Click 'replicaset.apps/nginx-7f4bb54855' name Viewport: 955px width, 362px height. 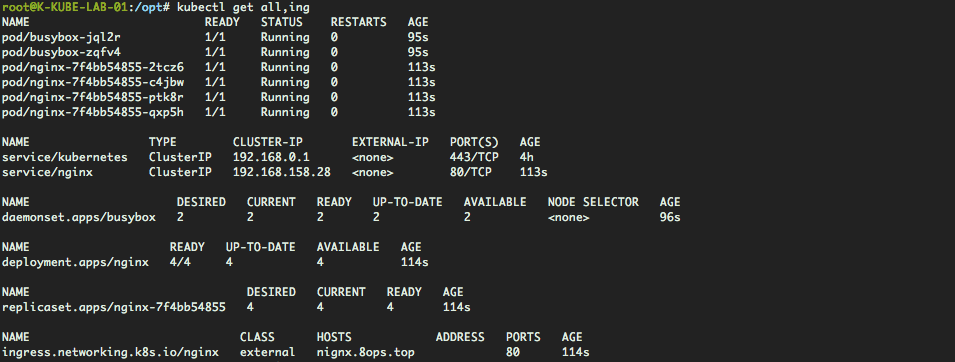click(x=114, y=308)
